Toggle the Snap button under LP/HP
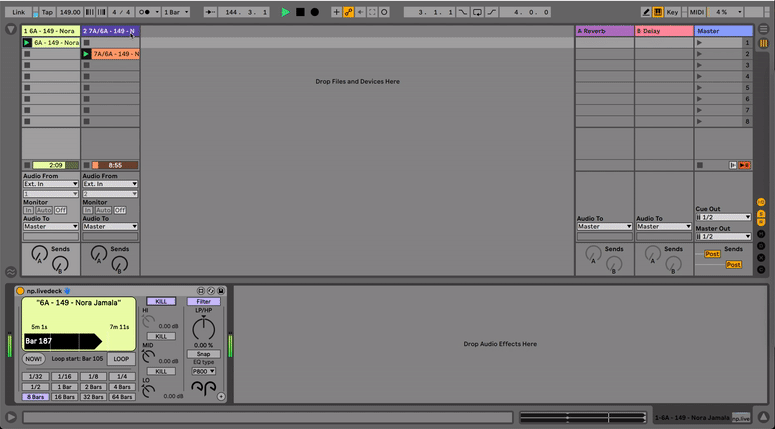 [204, 354]
